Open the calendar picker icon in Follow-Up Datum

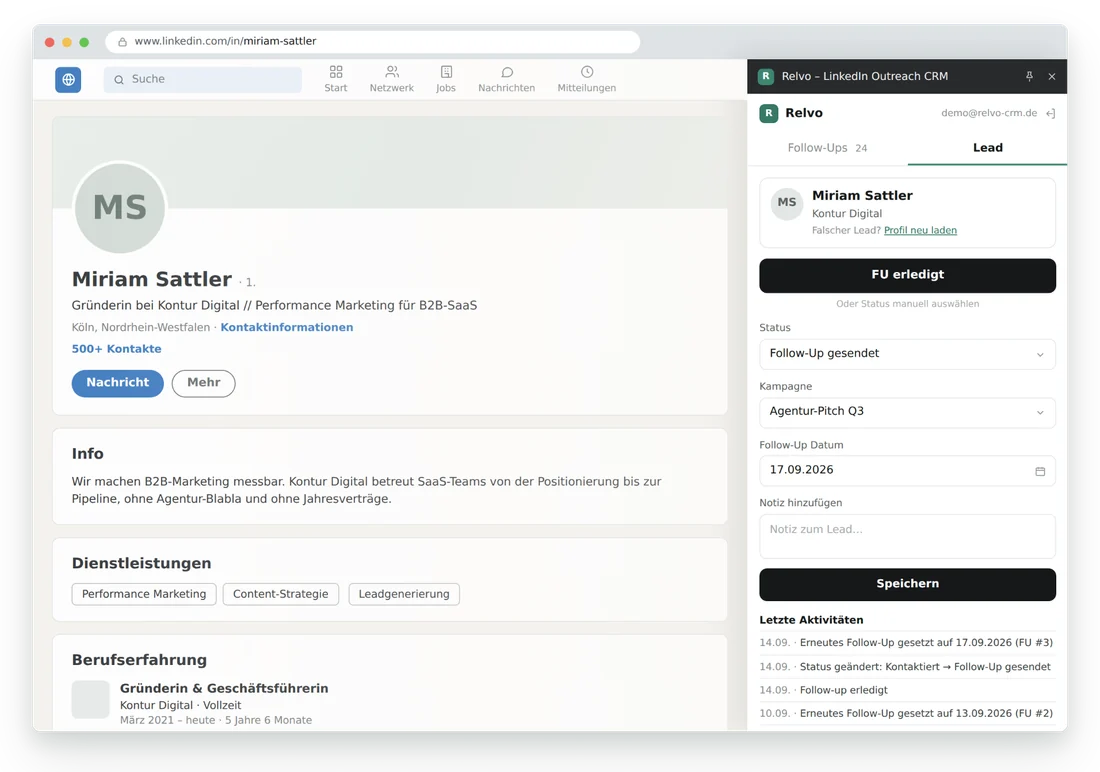pos(1040,471)
